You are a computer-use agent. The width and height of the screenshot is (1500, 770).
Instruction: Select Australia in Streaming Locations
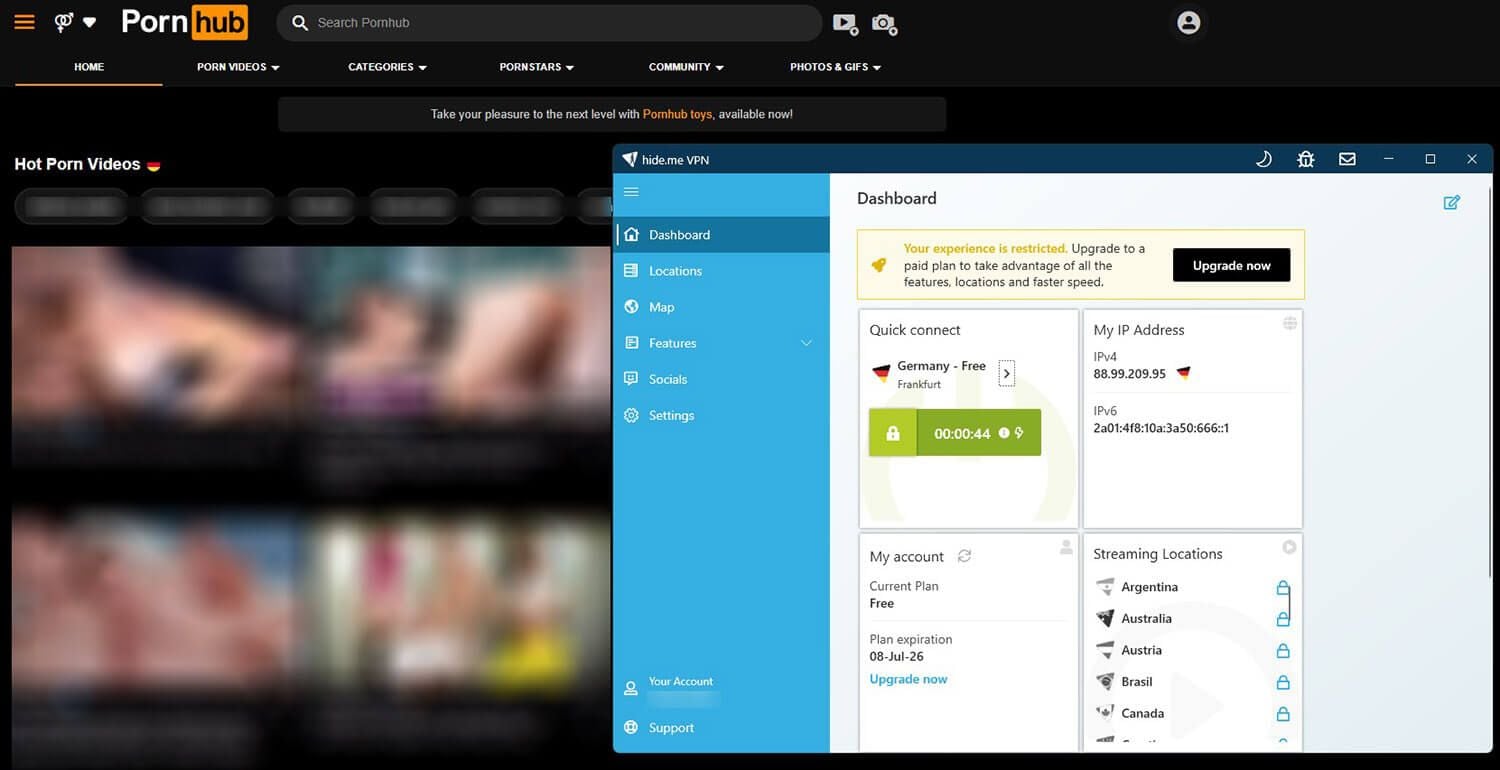(1146, 619)
